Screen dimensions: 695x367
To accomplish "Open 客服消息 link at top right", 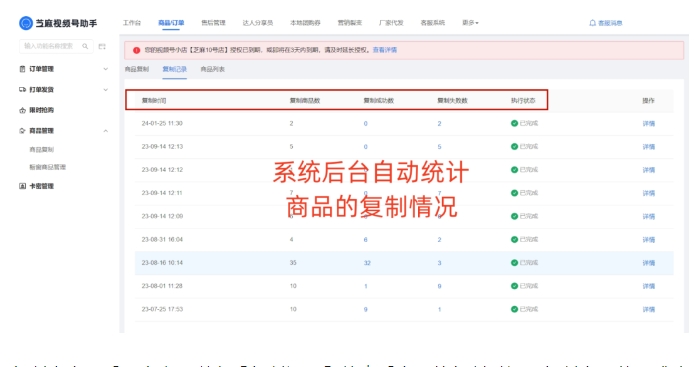I will click(610, 23).
